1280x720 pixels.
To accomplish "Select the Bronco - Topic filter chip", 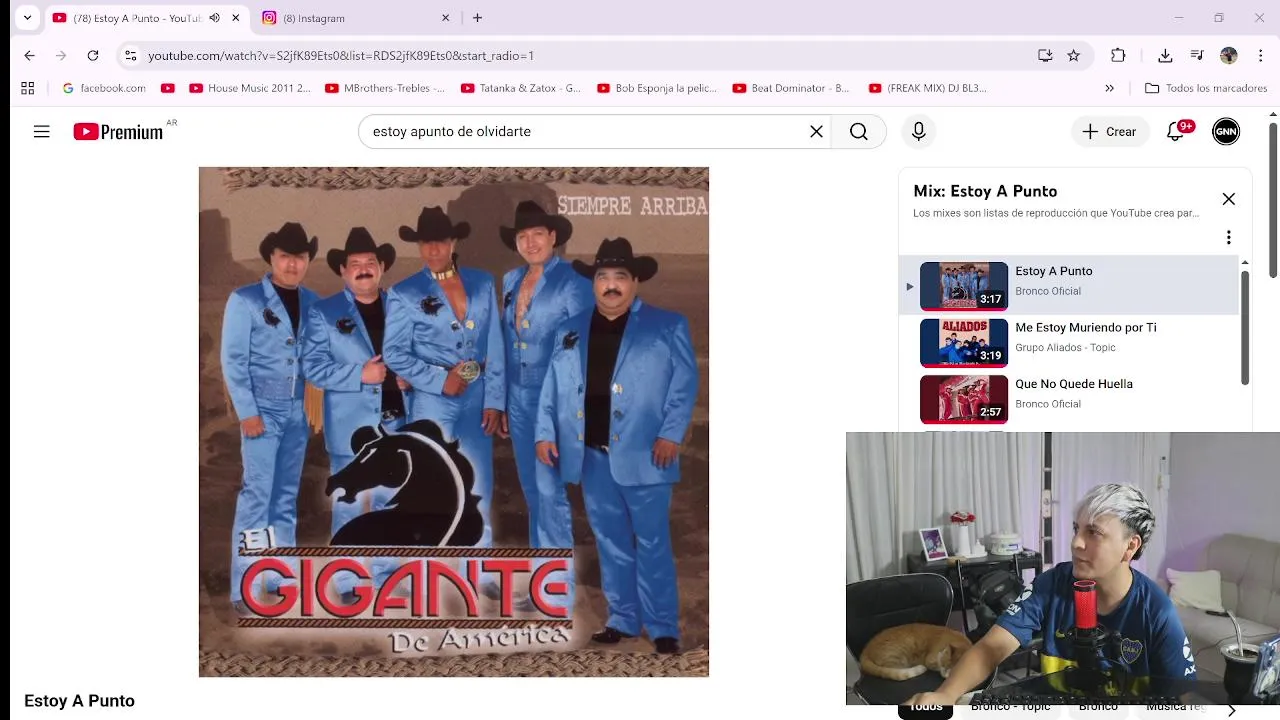I will [x=1010, y=707].
